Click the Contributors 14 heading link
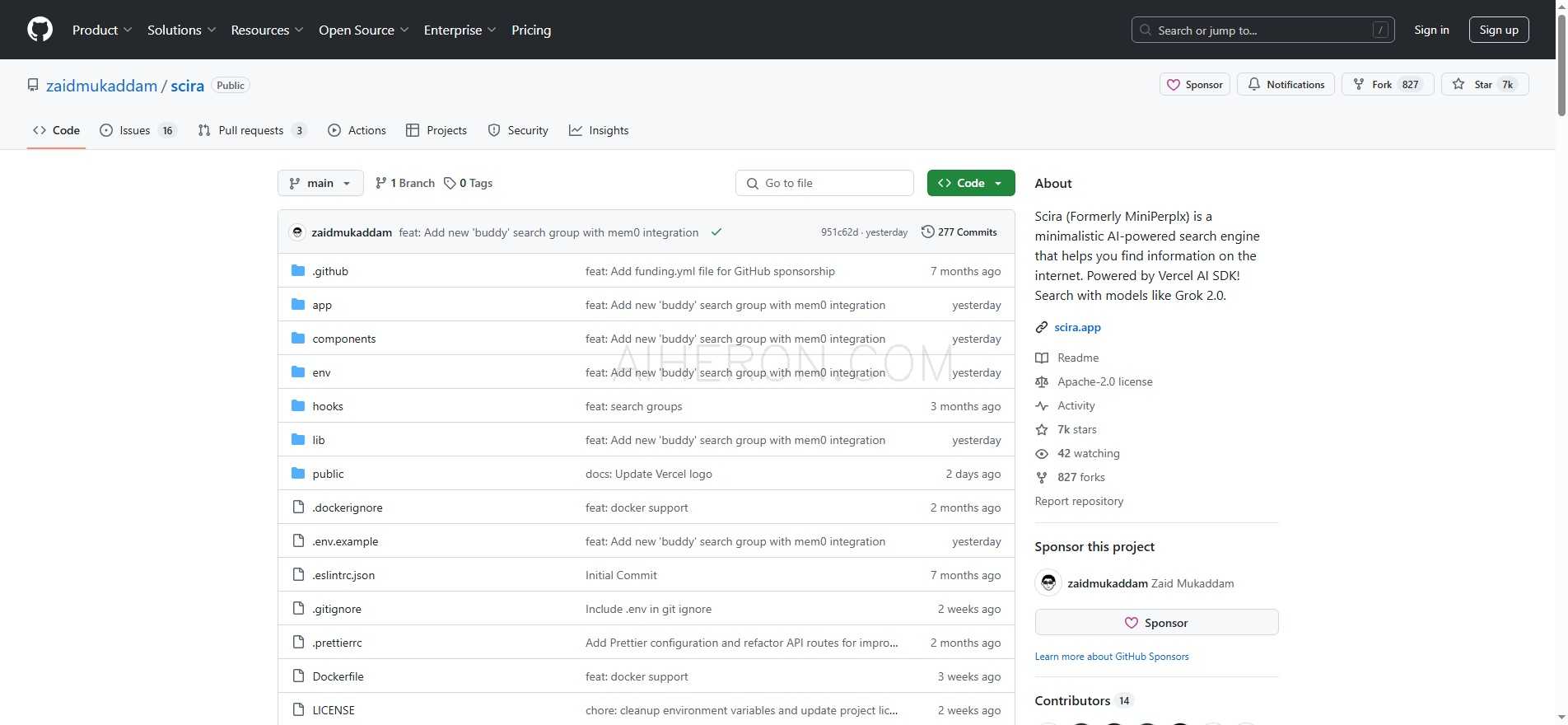 (1084, 700)
